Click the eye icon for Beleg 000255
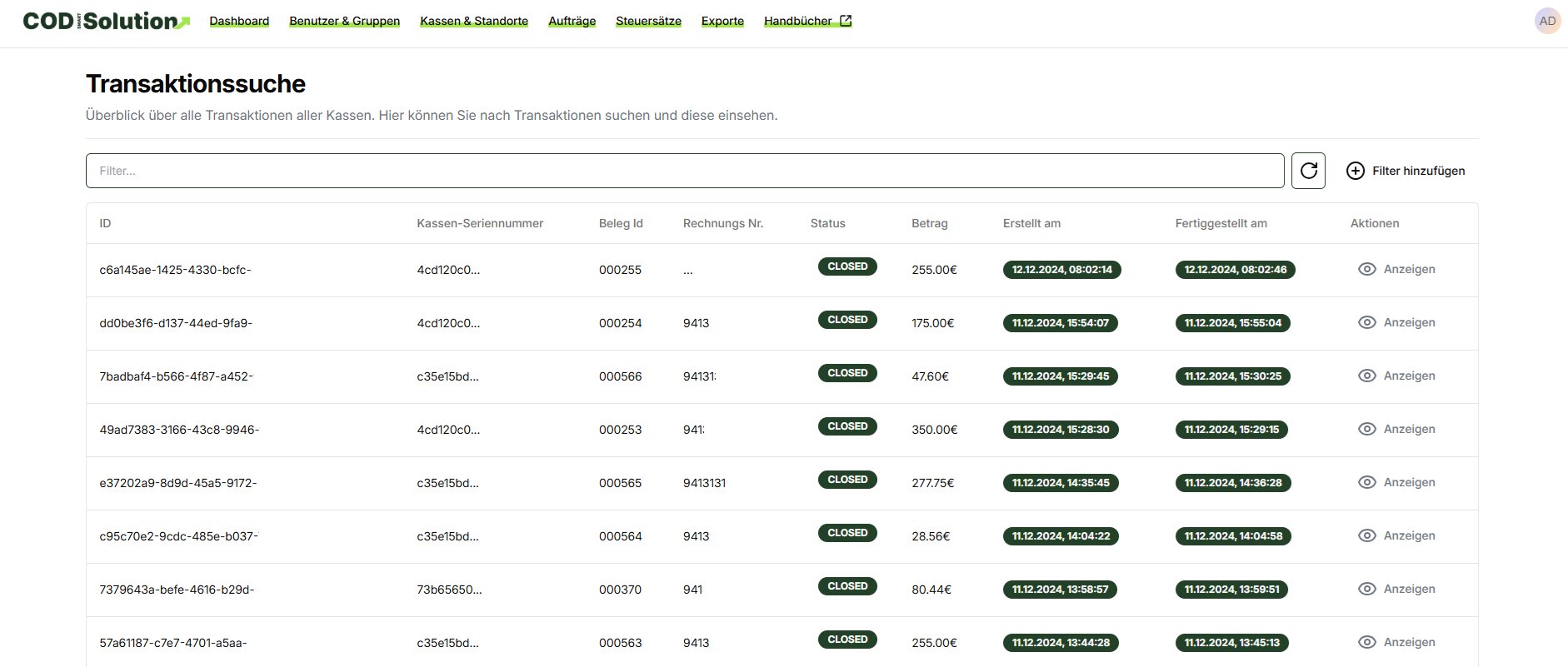 point(1366,269)
